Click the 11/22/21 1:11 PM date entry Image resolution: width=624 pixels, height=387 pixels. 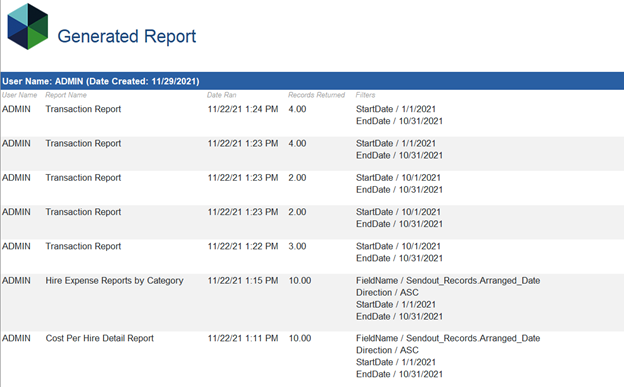243,338
